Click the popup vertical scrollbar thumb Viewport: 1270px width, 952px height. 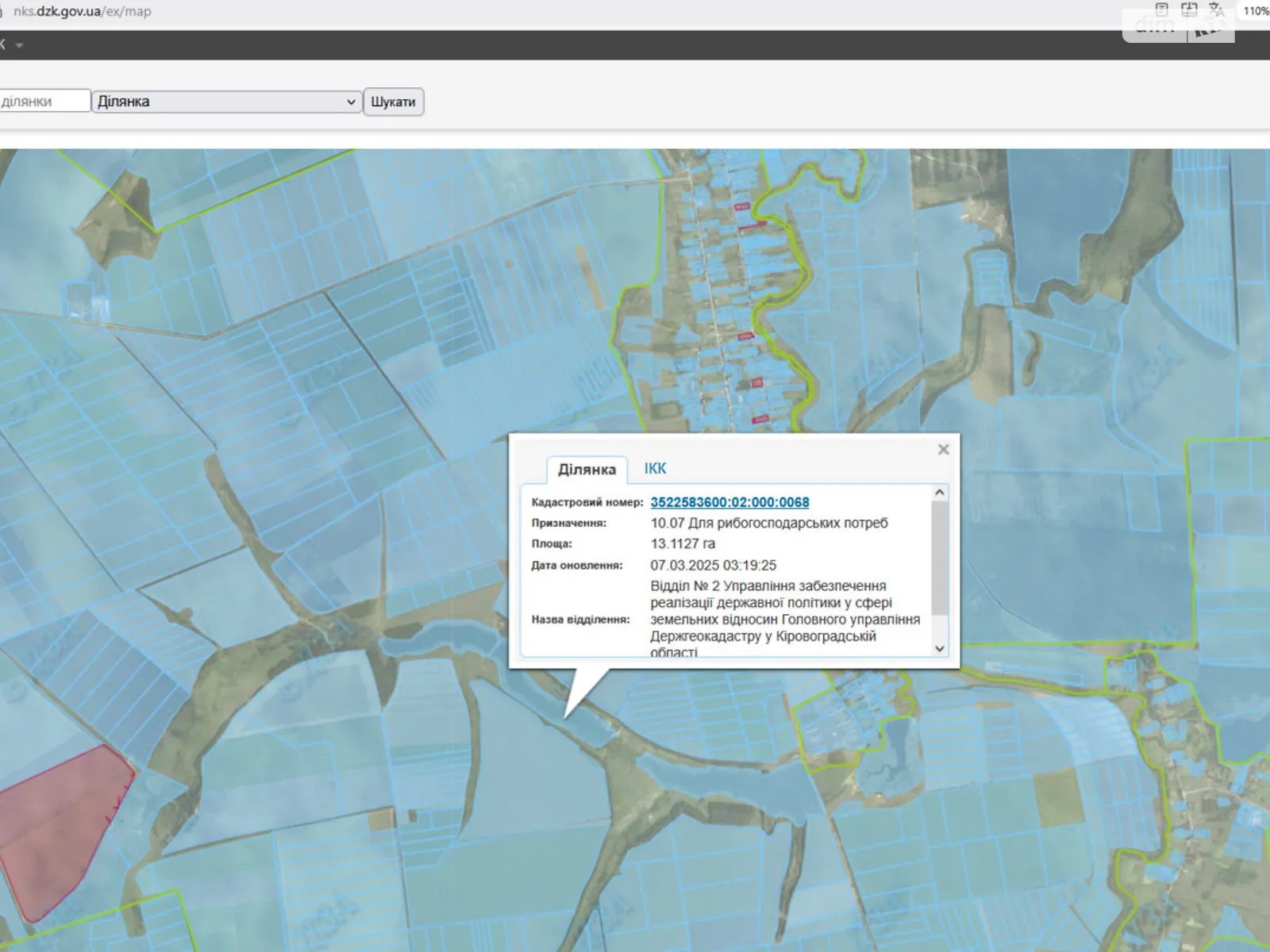[x=939, y=559]
